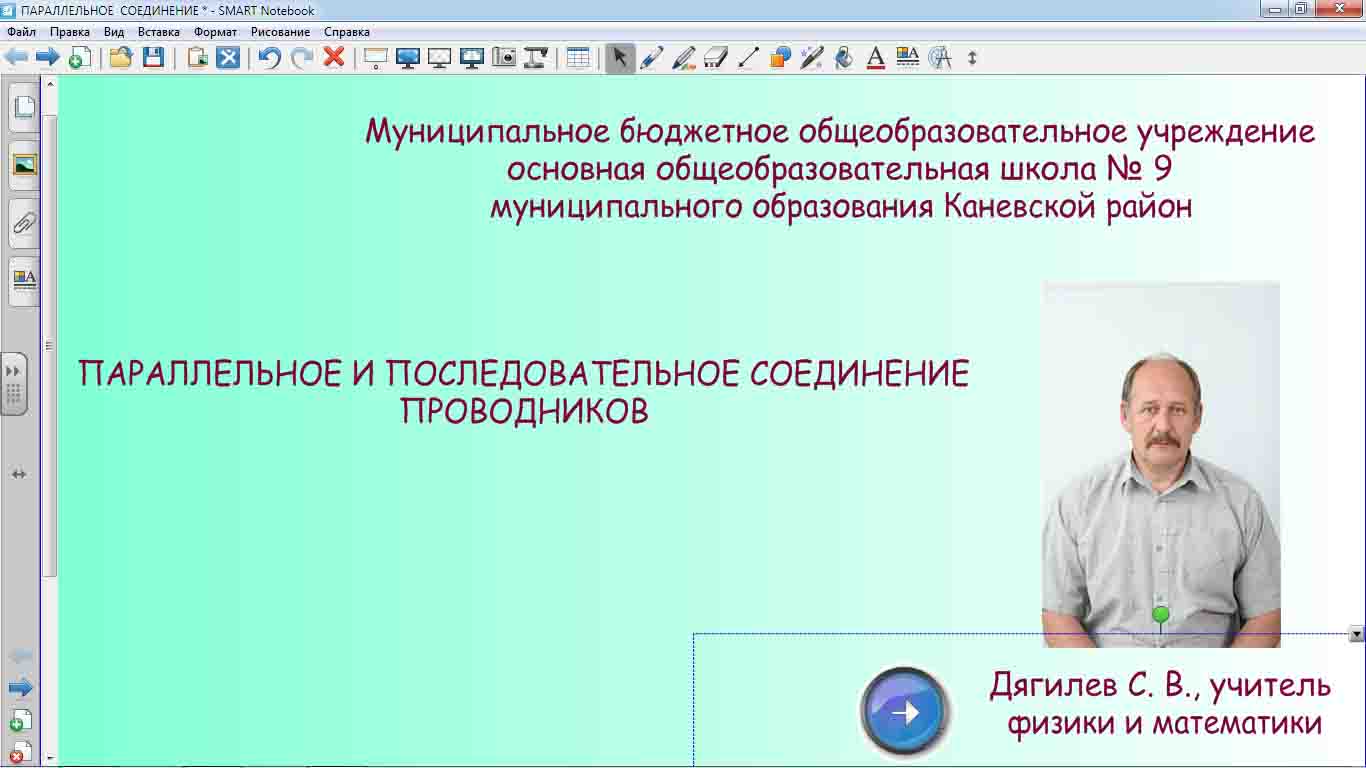Open the Рисование menu
The width and height of the screenshot is (1366, 768).
(x=281, y=32)
